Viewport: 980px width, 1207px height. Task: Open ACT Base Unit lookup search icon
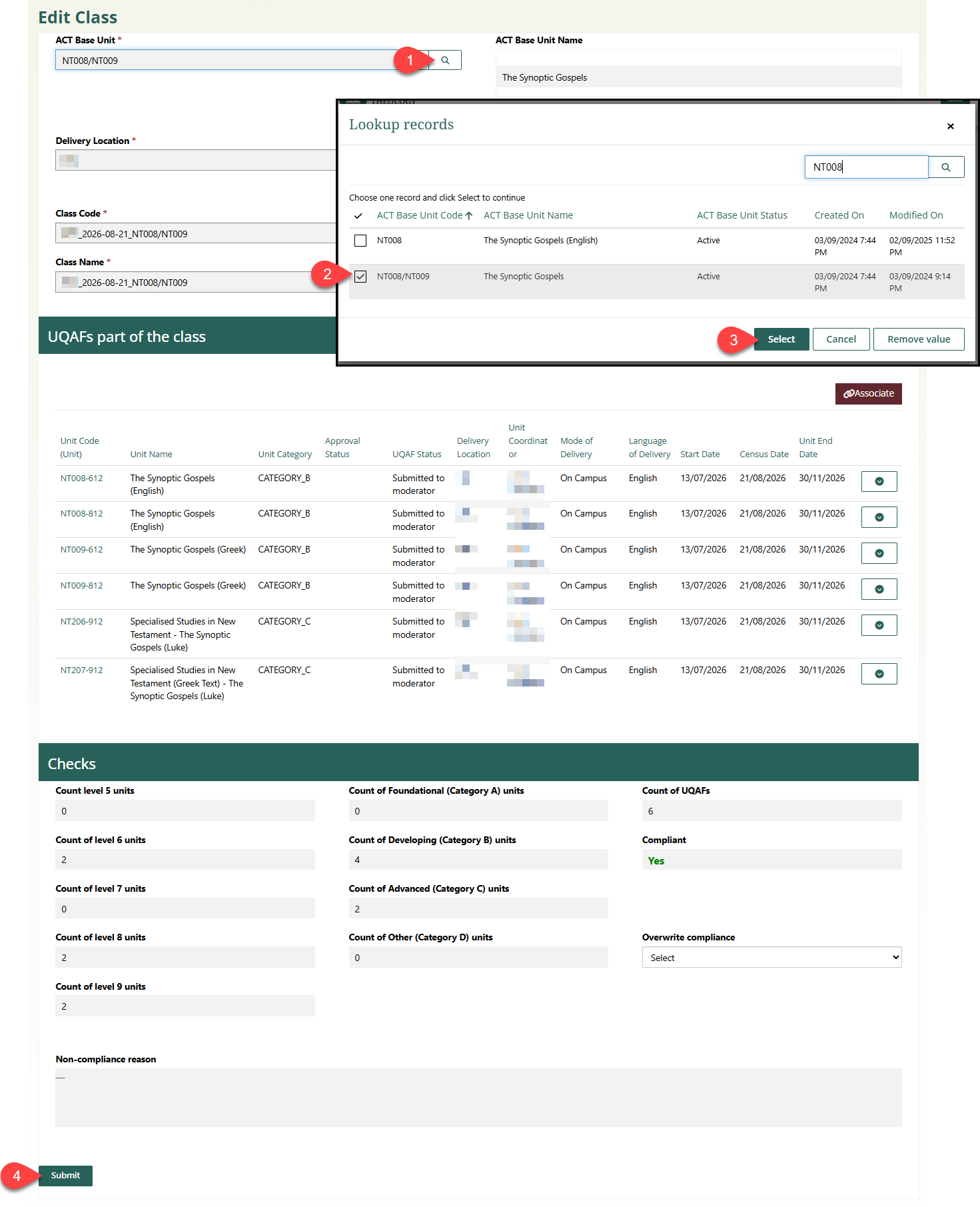coord(445,60)
